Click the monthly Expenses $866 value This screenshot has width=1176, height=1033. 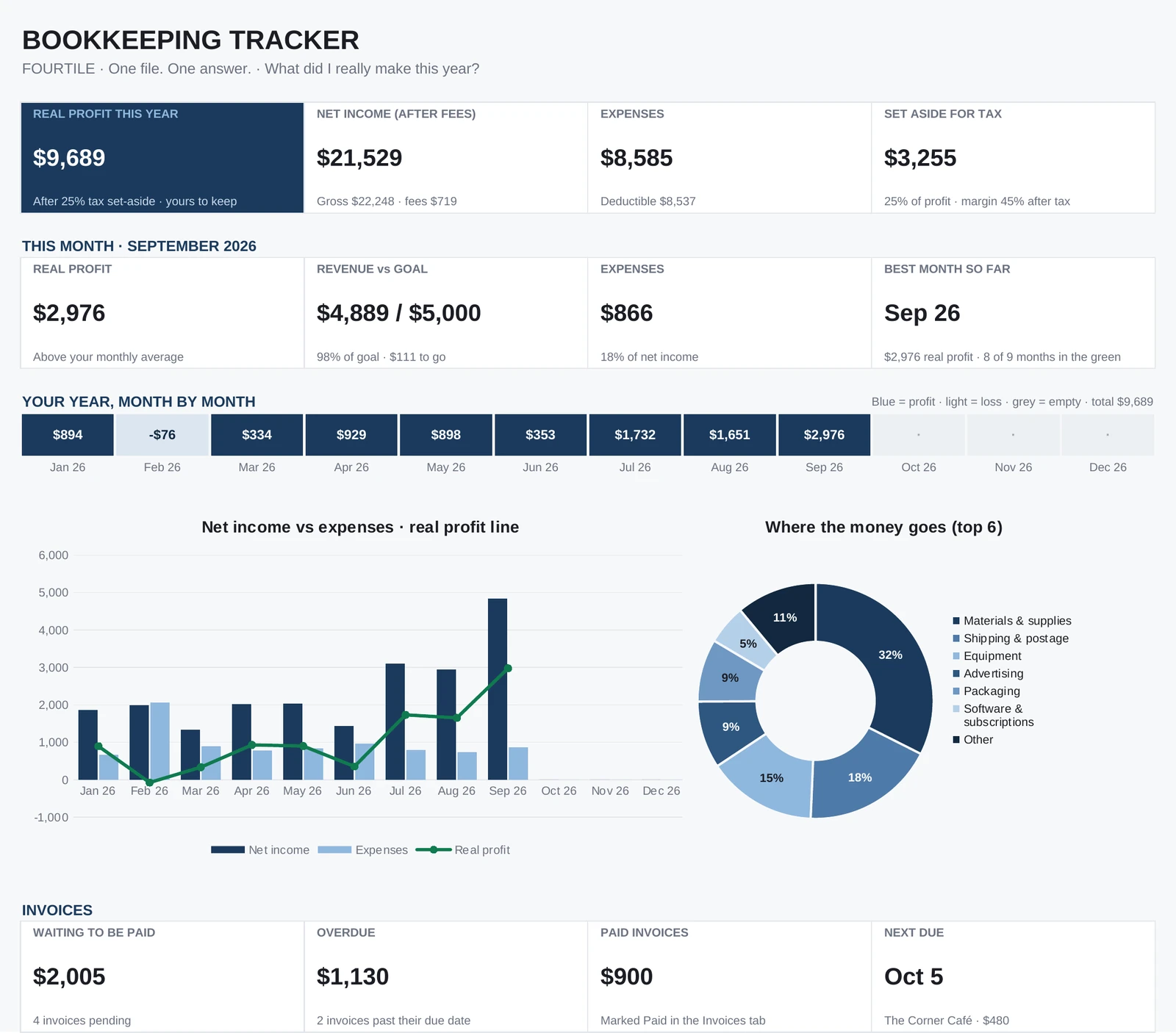coord(626,313)
